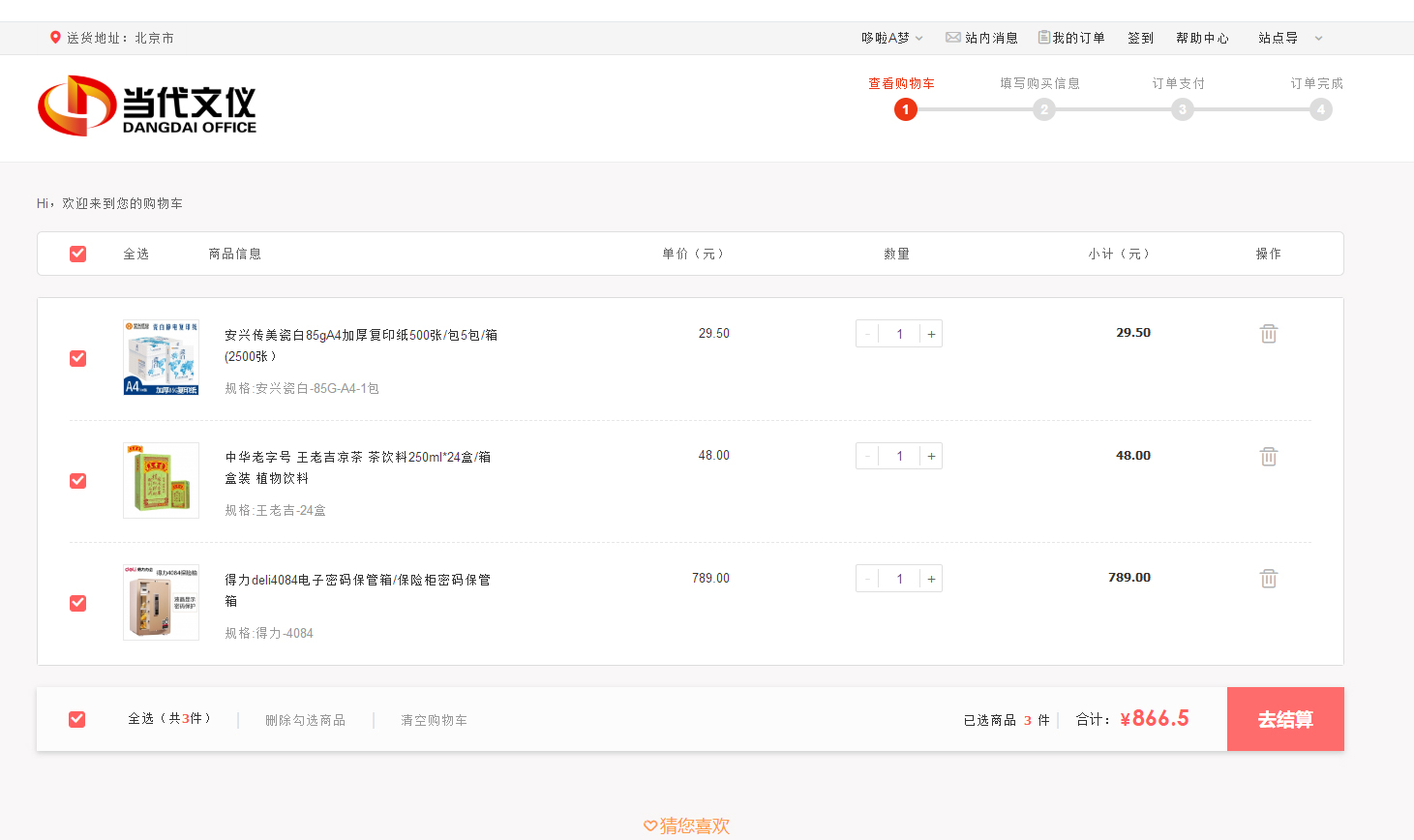Click the heart icon beside 猜您喜欢
Viewport: 1414px width, 840px height.
(650, 825)
